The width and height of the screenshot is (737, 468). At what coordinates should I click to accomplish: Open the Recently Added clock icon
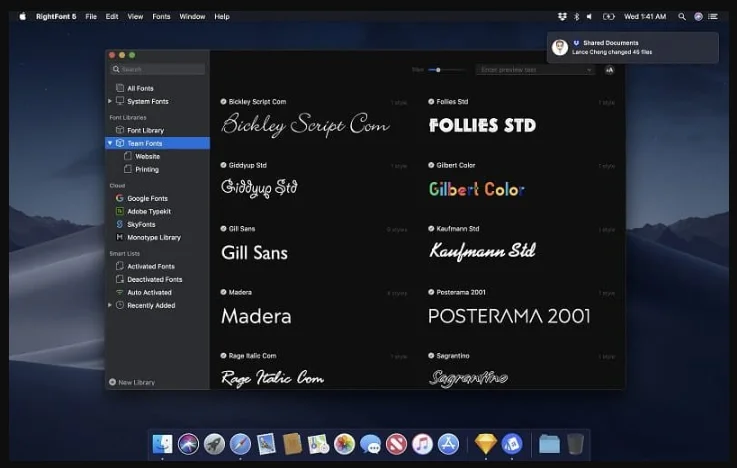pyautogui.click(x=120, y=305)
